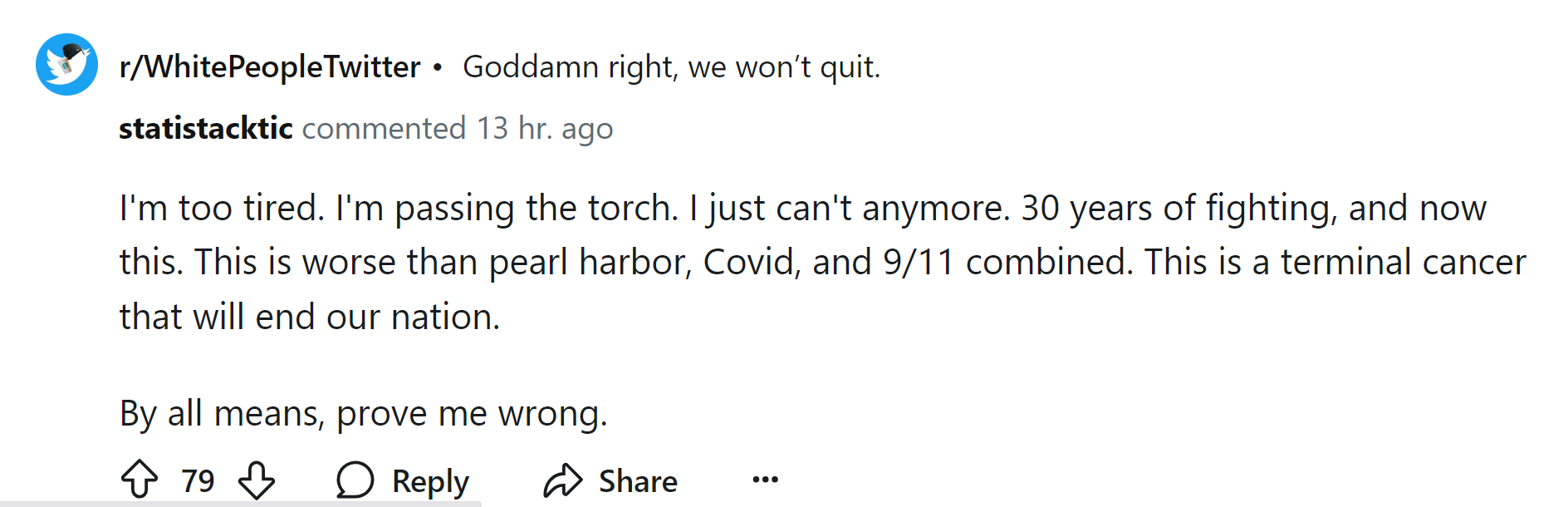Click the vote count showing 79
This screenshot has width=1568, height=507.
198,481
